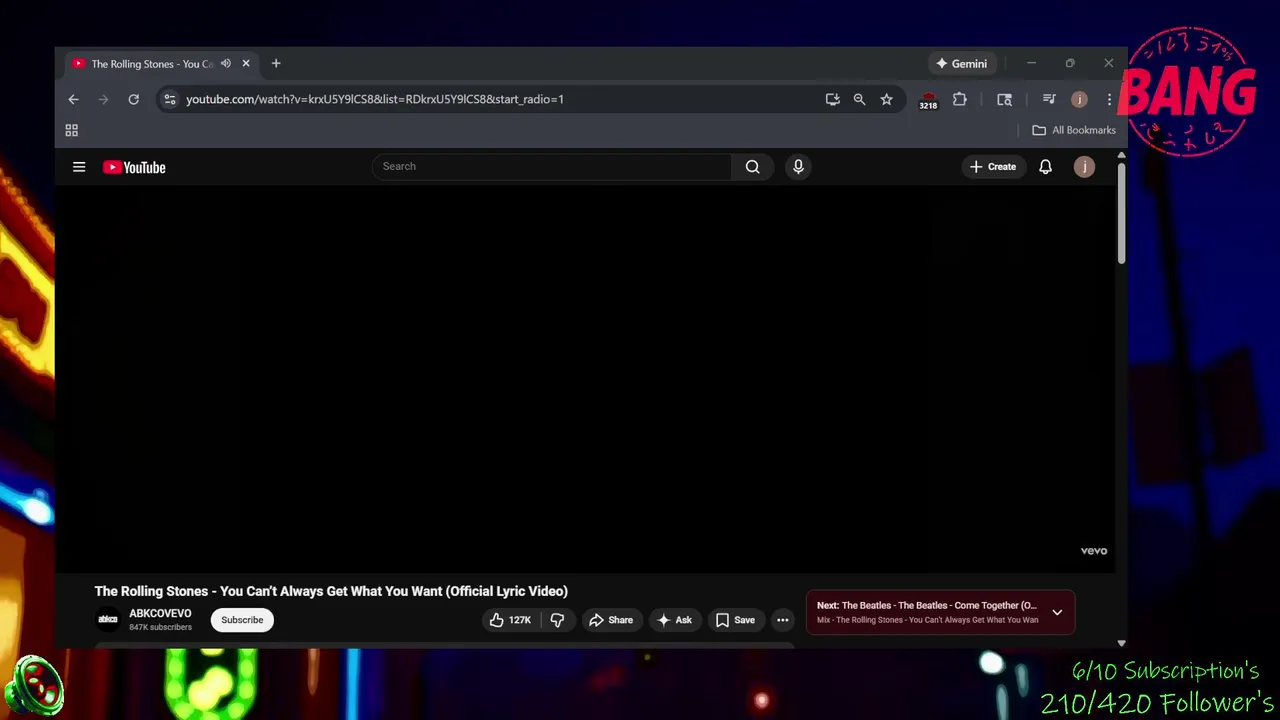Click the video title text

[x=331, y=591]
